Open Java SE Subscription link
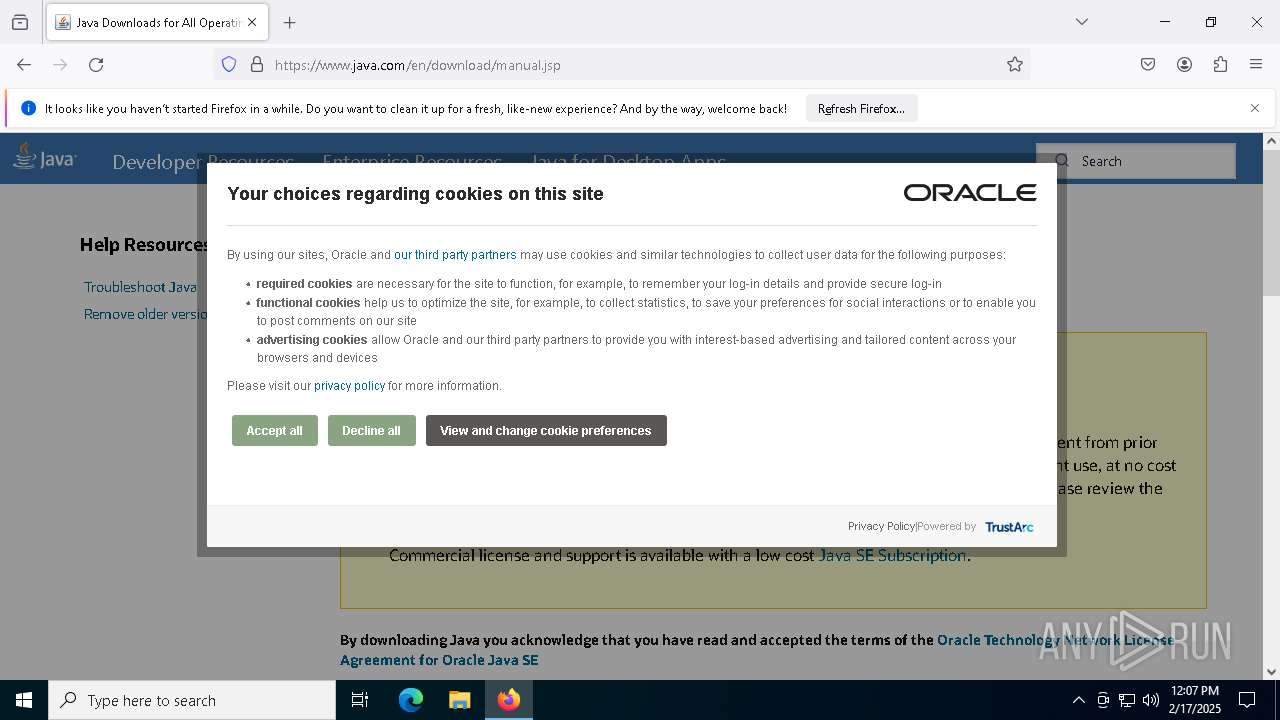The image size is (1280, 720). [892, 556]
